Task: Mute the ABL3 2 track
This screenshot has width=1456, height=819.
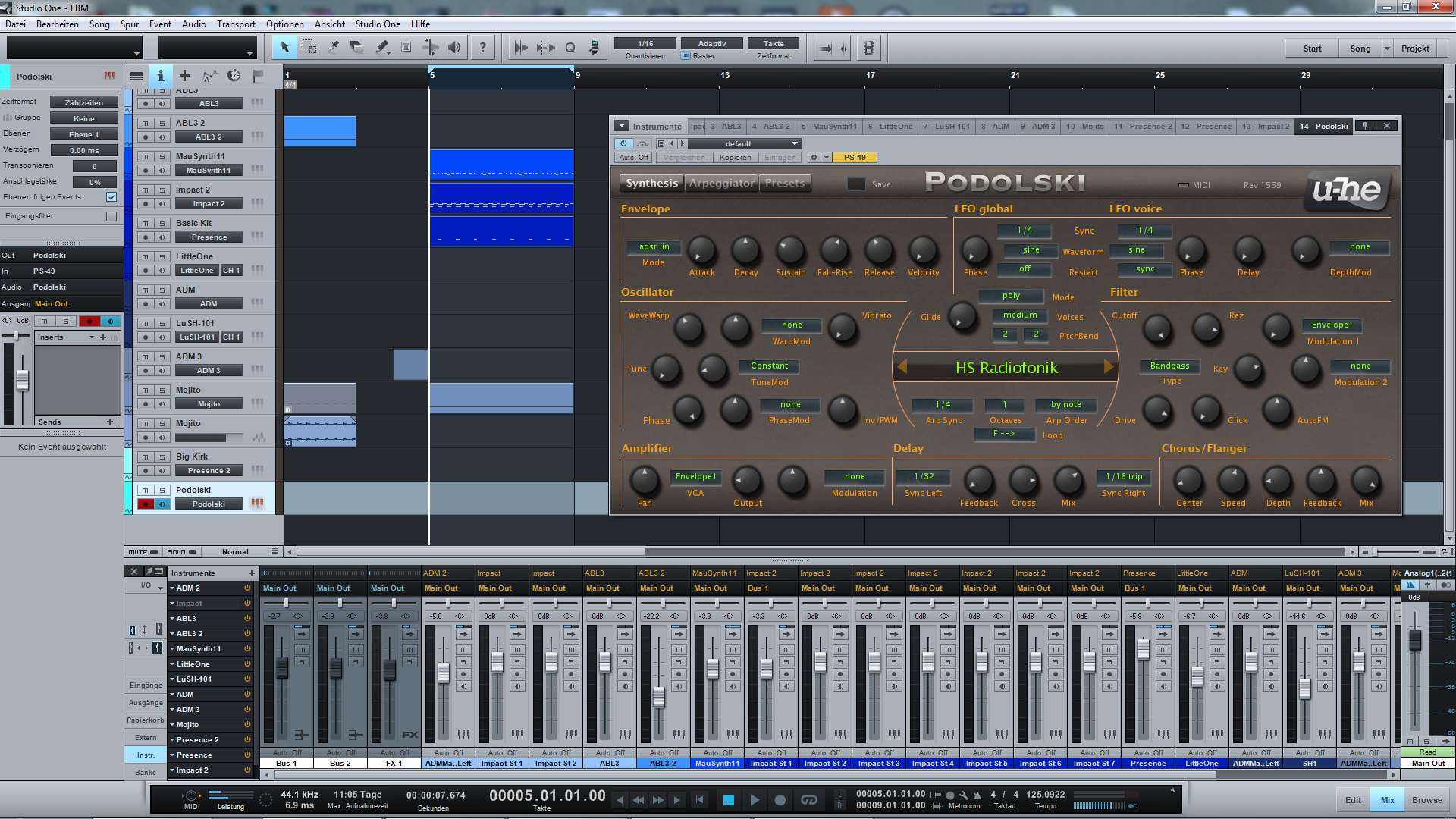Action: [x=146, y=123]
